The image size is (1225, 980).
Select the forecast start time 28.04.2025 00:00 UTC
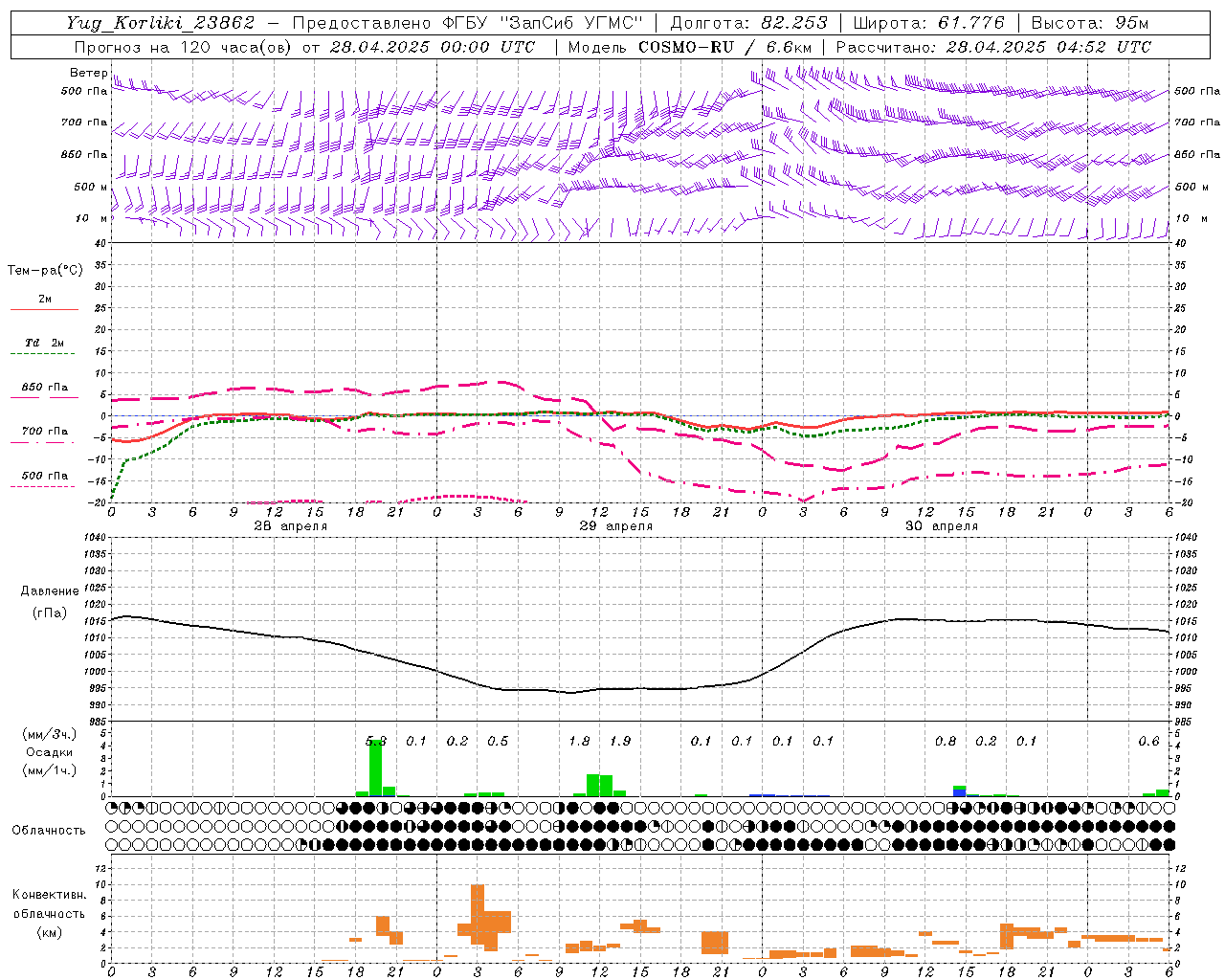[x=432, y=47]
